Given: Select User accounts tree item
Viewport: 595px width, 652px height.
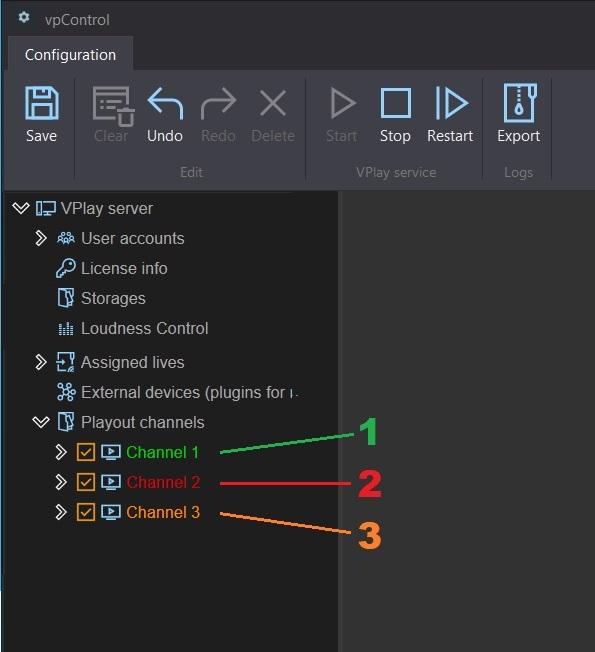Looking at the screenshot, I should click(x=133, y=238).
